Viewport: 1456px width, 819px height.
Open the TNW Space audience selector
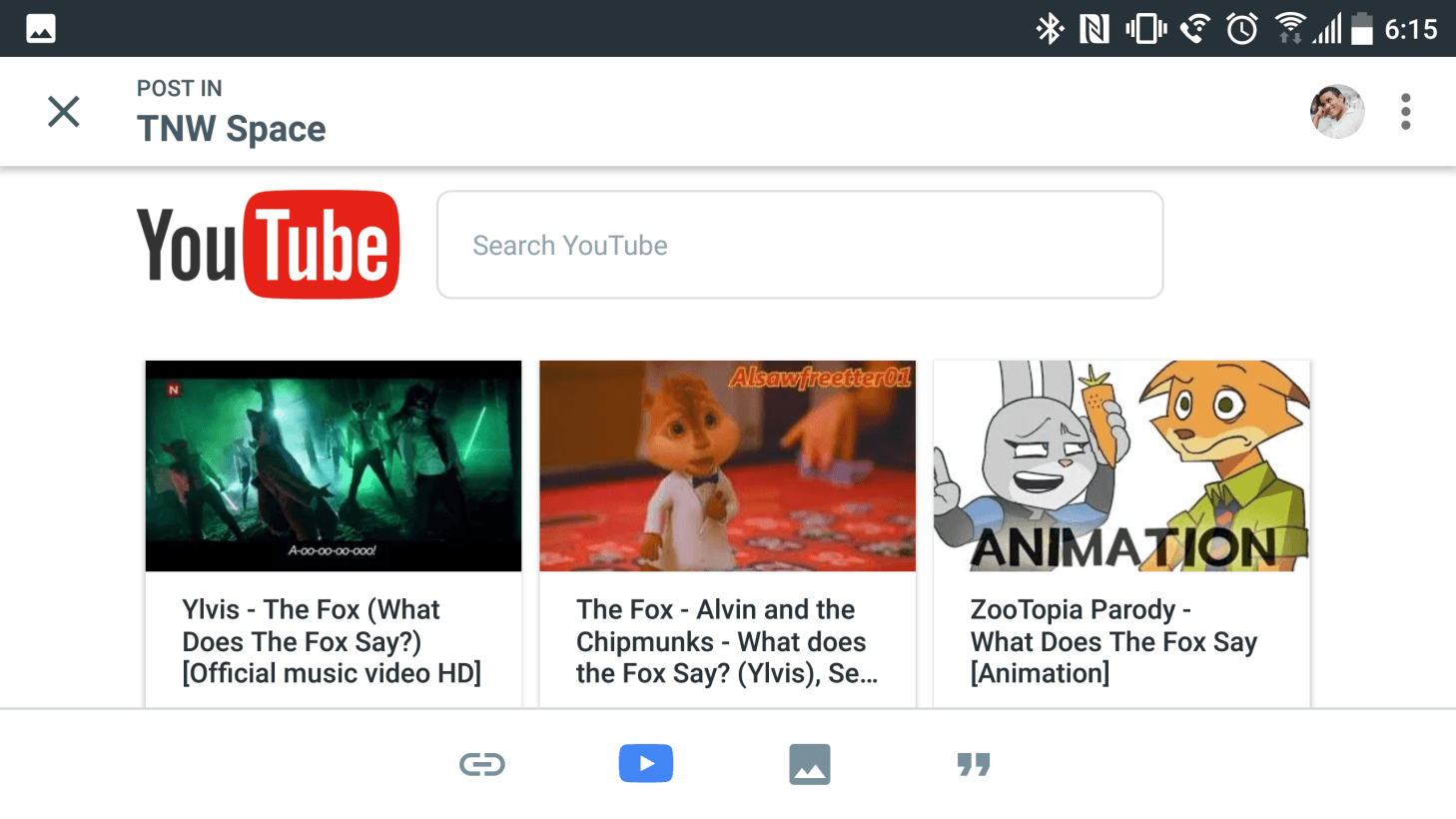[231, 128]
